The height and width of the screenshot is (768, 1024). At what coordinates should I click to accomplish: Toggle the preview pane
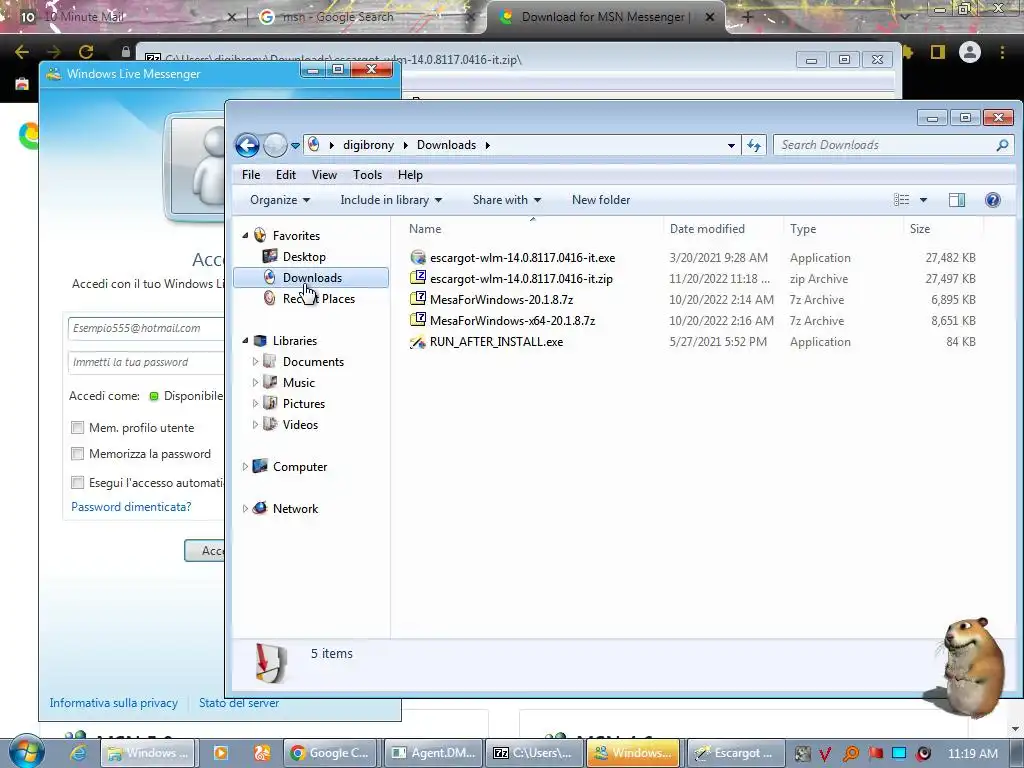(x=957, y=200)
